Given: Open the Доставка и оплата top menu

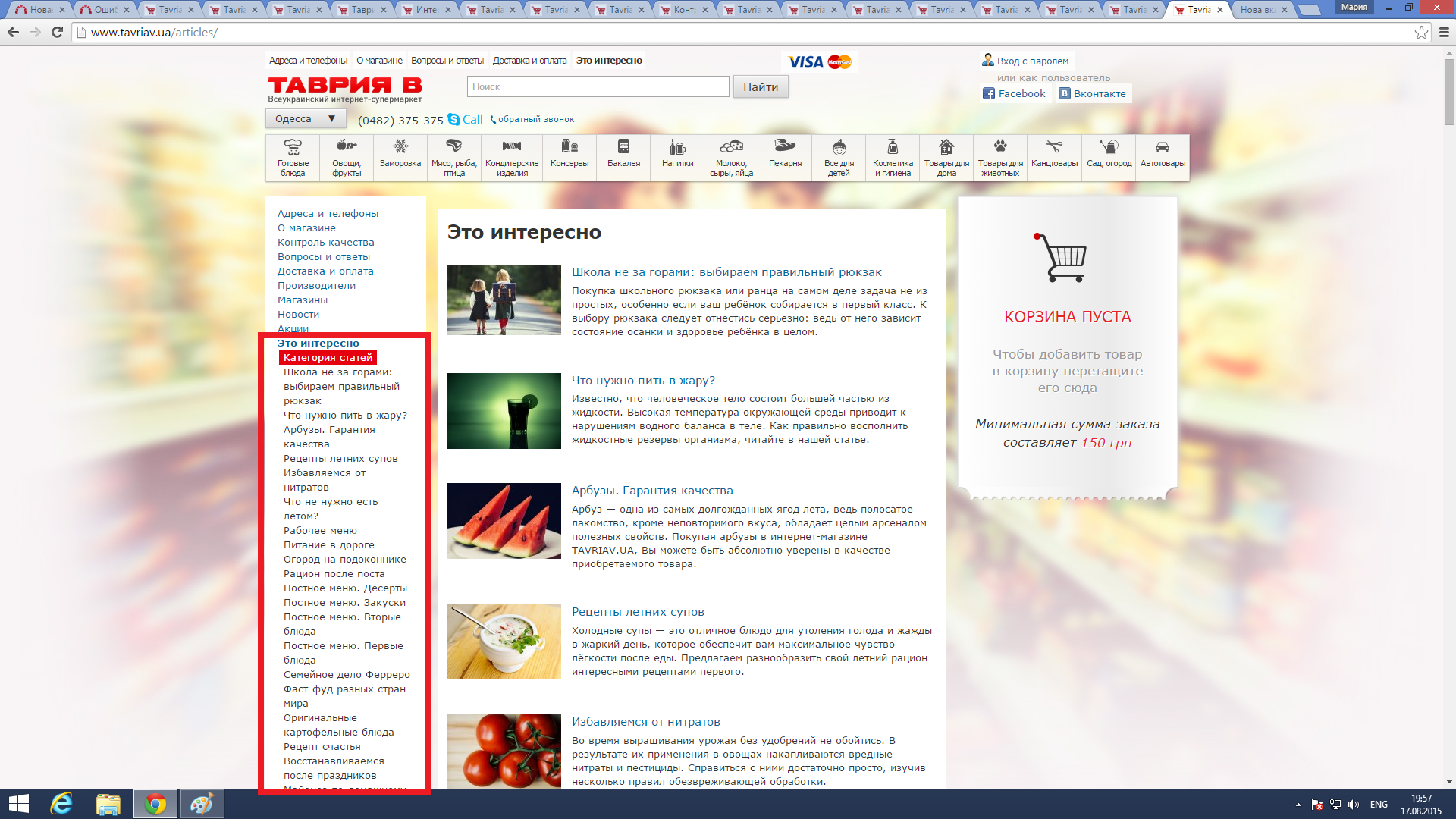Looking at the screenshot, I should click(x=529, y=61).
